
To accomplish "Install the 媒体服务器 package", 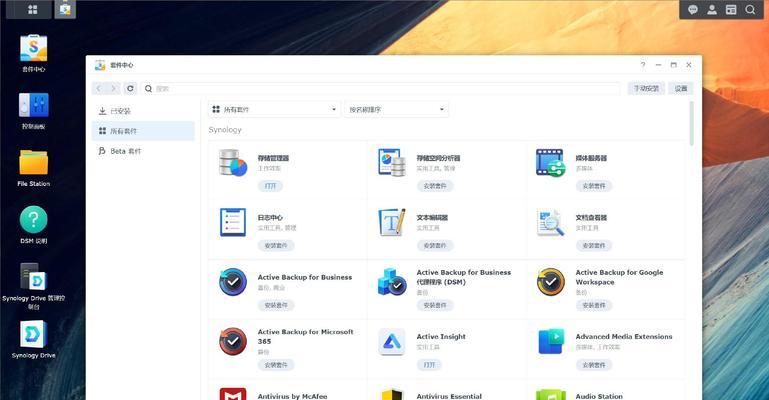I will [593, 186].
